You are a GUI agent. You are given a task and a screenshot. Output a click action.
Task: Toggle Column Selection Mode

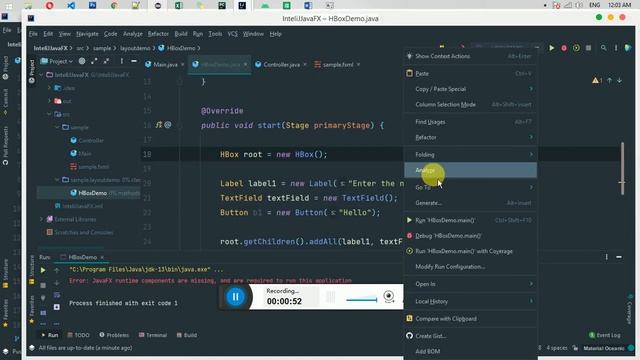(470, 104)
